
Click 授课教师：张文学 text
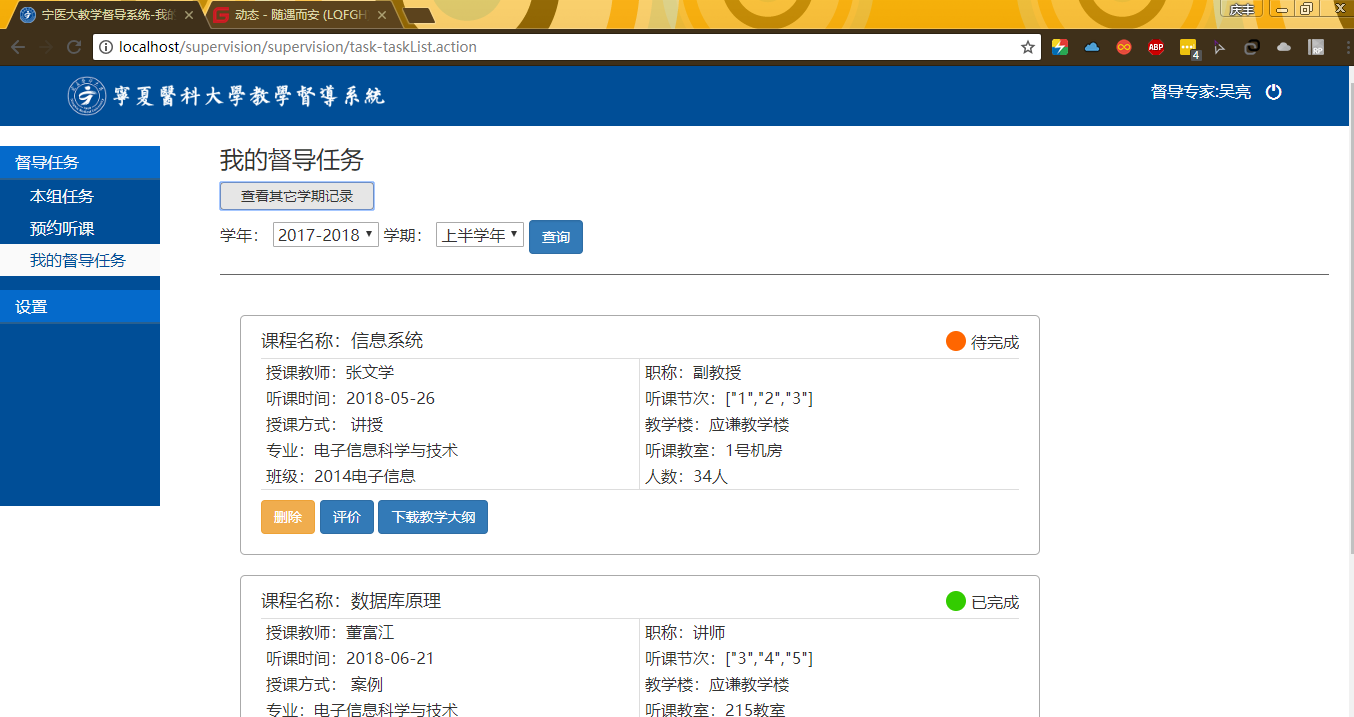point(330,373)
